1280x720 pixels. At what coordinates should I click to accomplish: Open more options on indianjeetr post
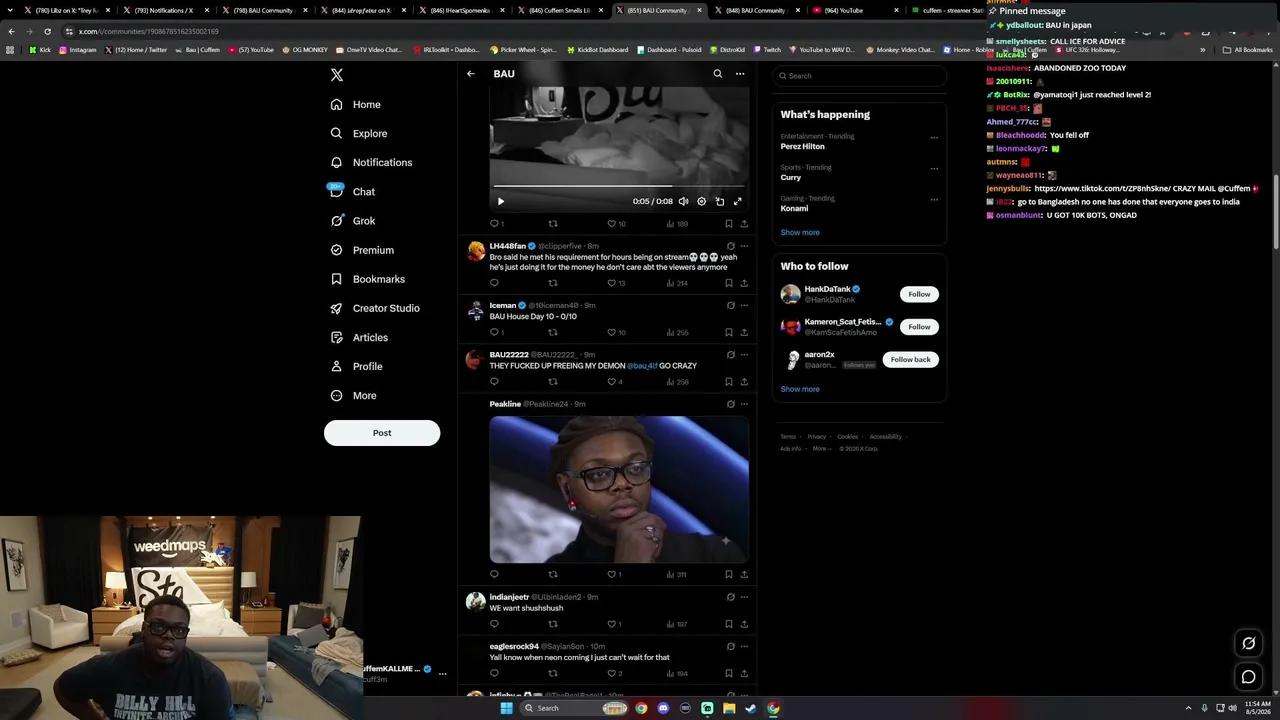click(744, 597)
